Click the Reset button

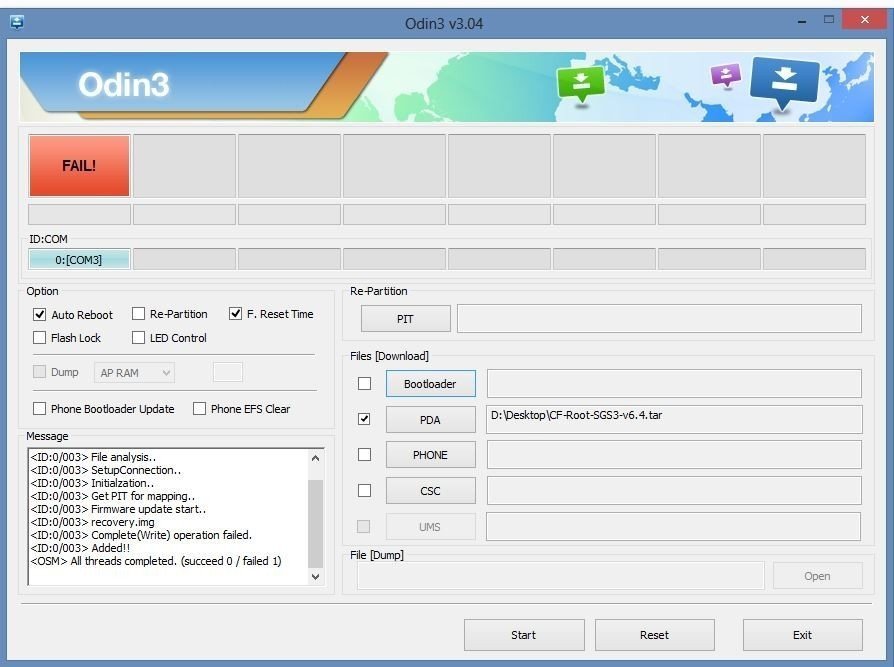click(655, 635)
